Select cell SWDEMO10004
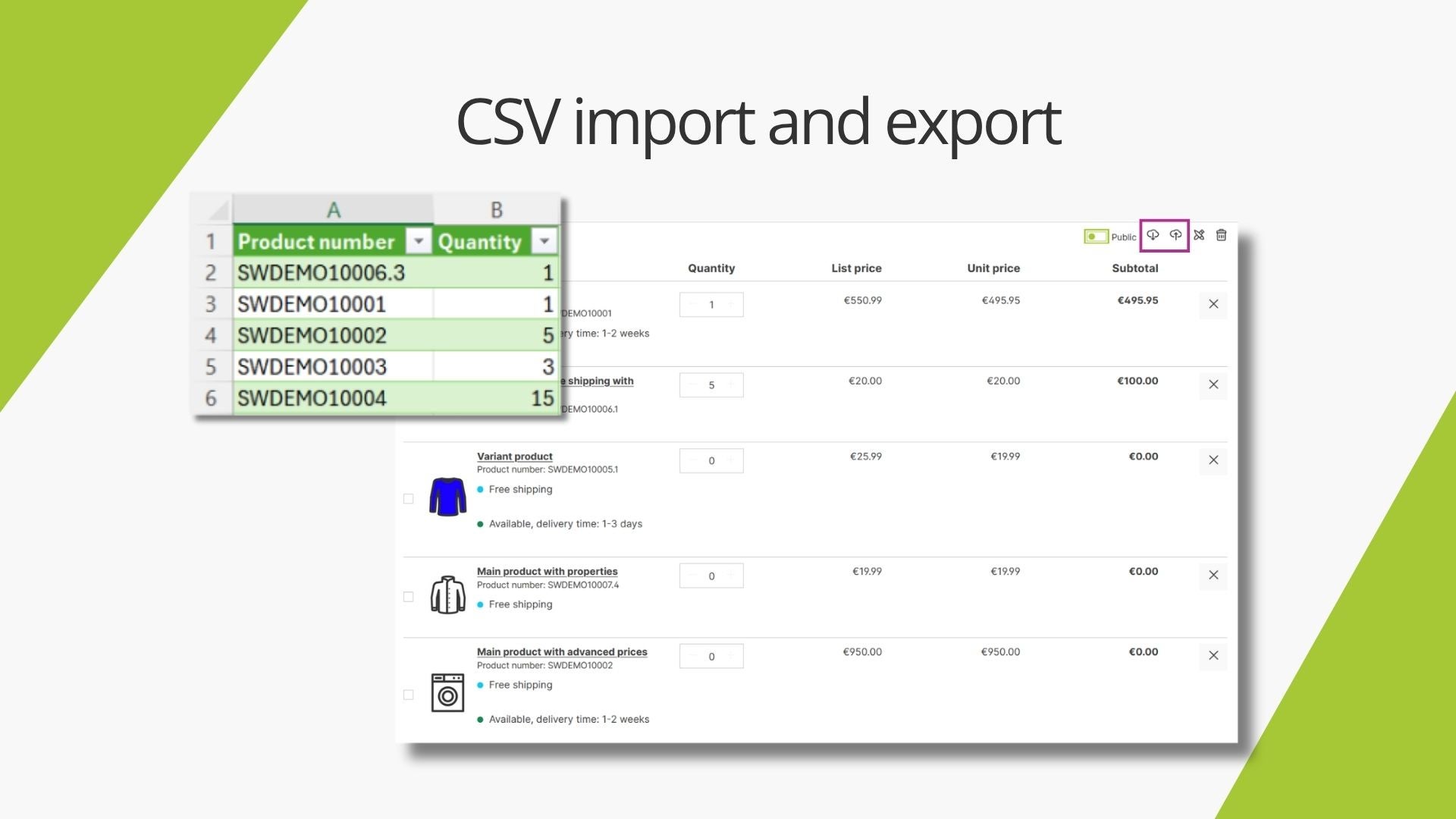The height and width of the screenshot is (819, 1456). pos(333,398)
